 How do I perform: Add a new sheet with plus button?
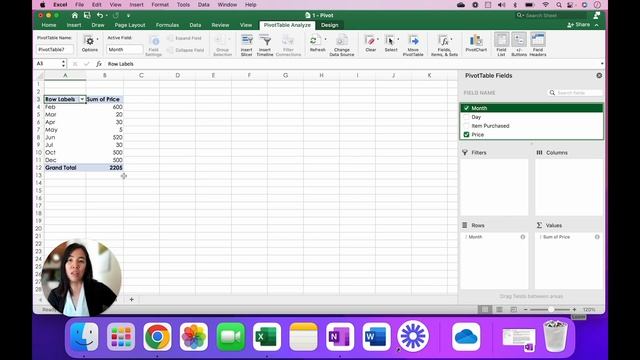(131, 300)
